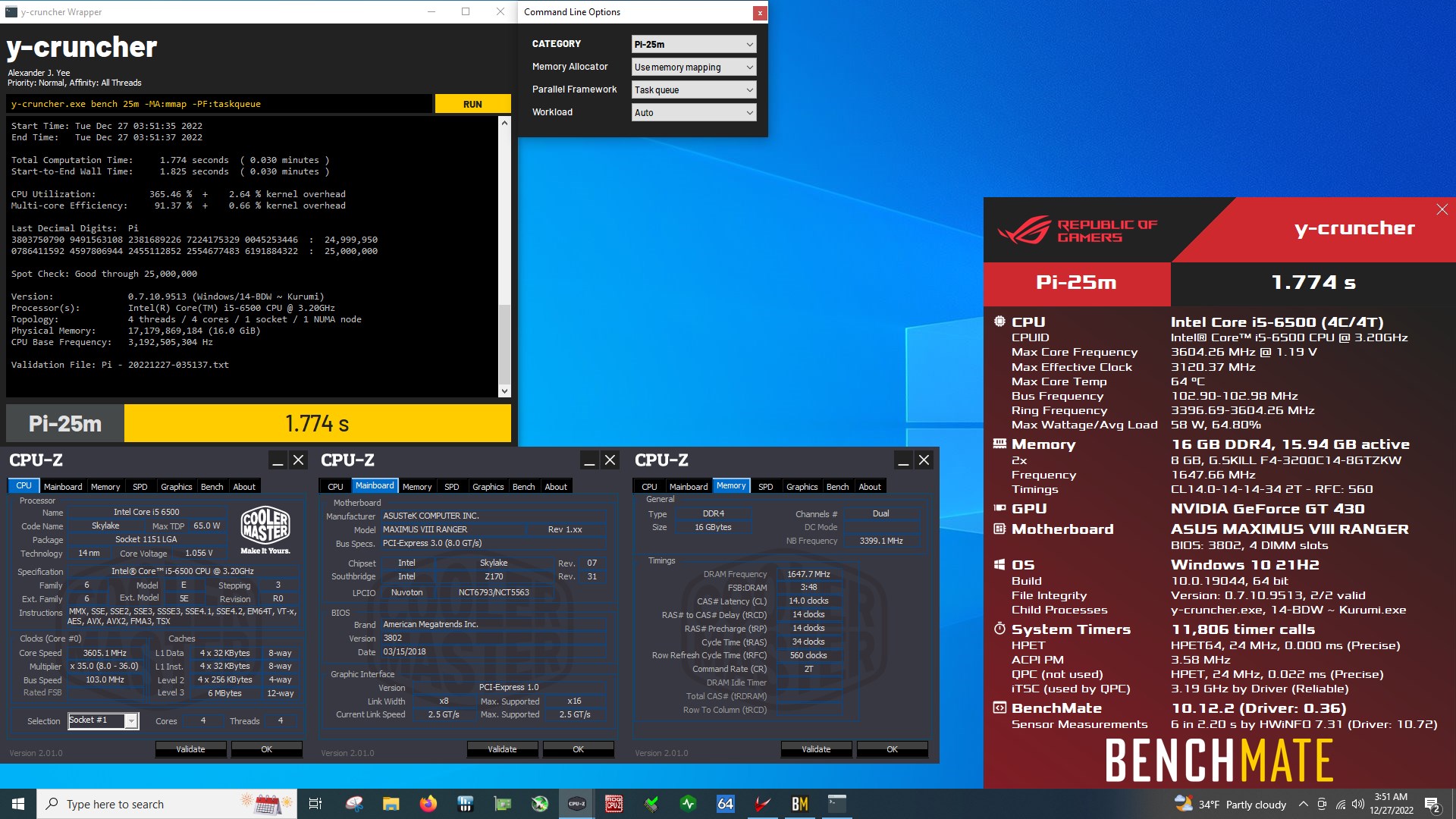Open Graphics tab in second CPU-Z window
The image size is (1456, 819).
(x=488, y=487)
